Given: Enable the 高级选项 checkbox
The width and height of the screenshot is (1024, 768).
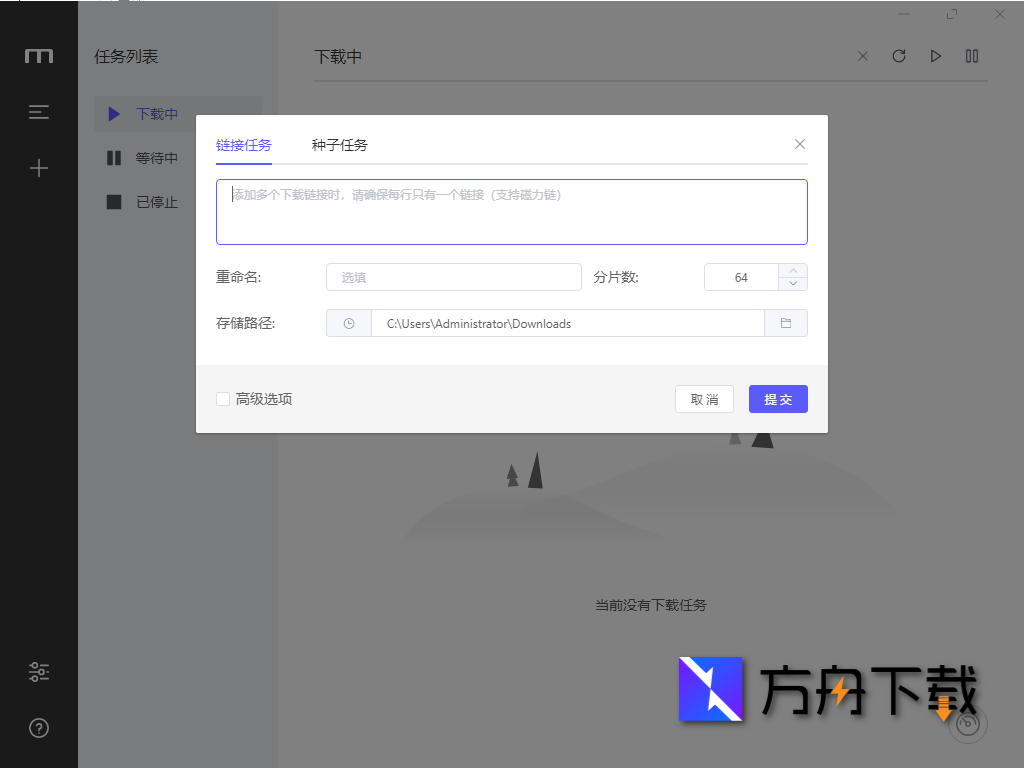Looking at the screenshot, I should [223, 399].
